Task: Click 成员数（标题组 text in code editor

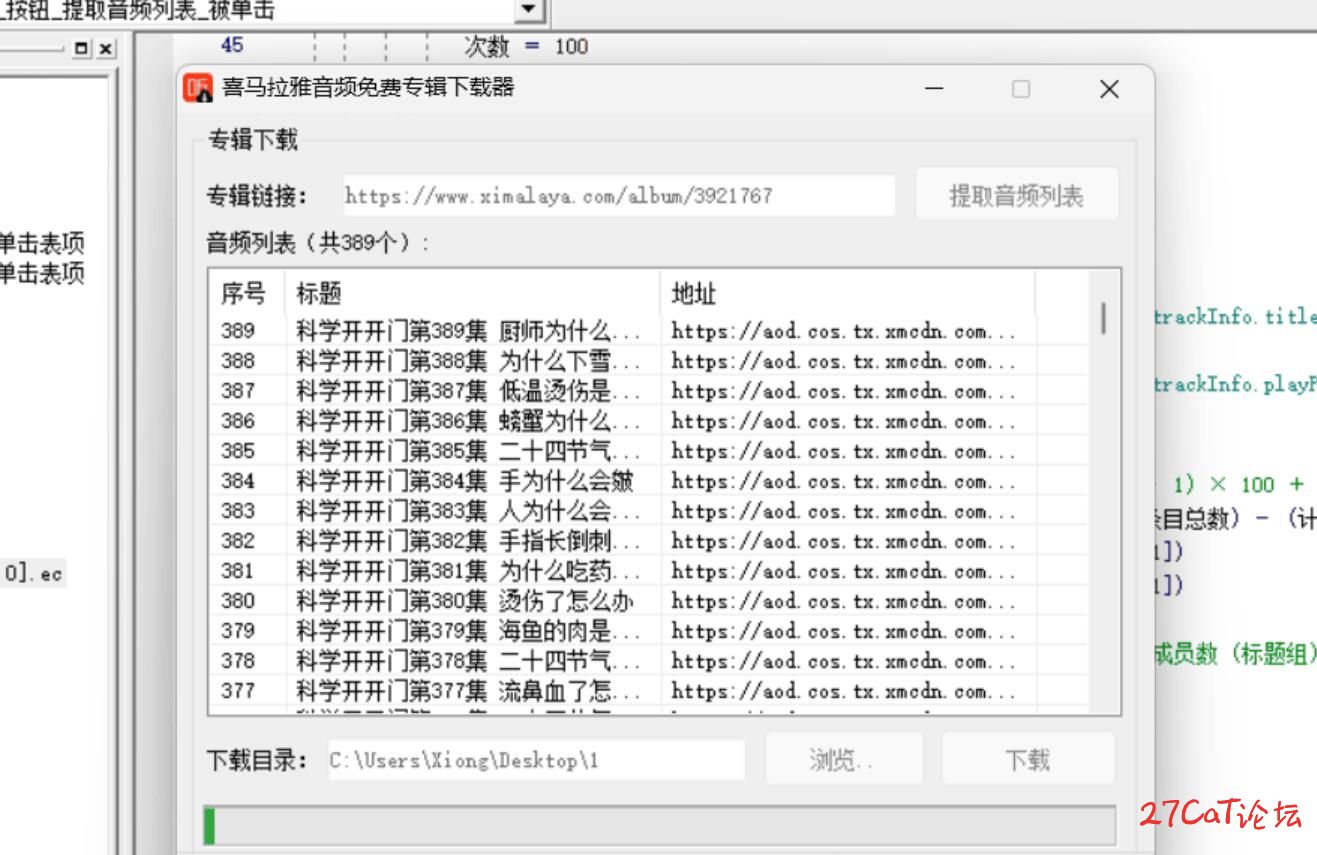Action: pos(1235,654)
